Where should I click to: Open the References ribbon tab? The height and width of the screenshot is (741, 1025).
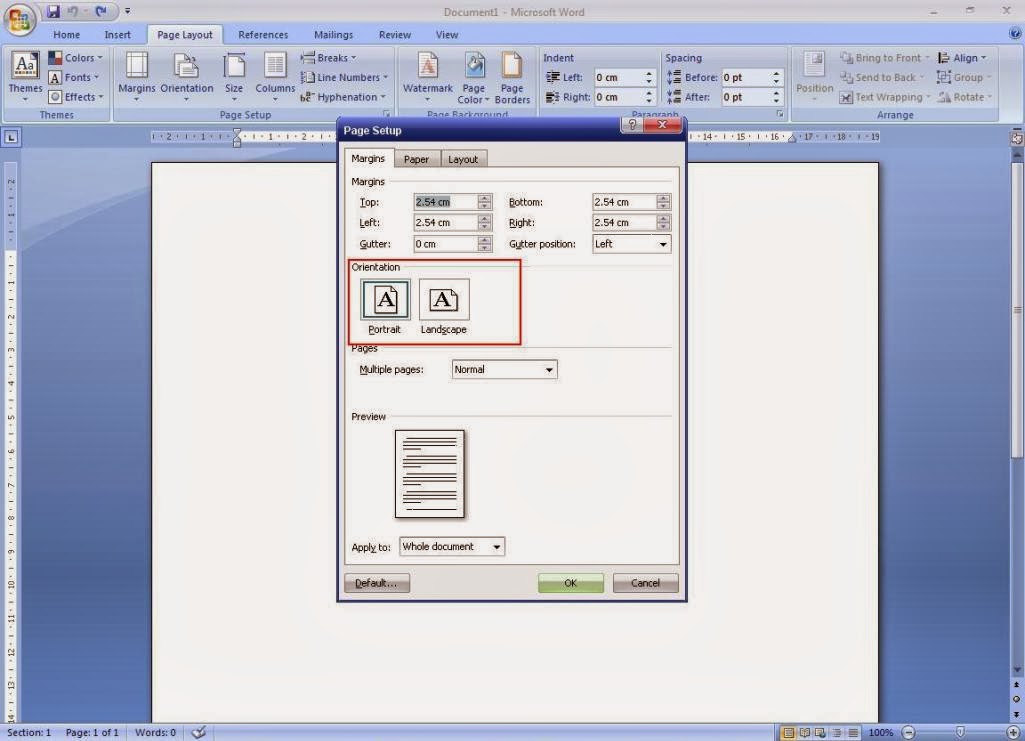click(263, 35)
